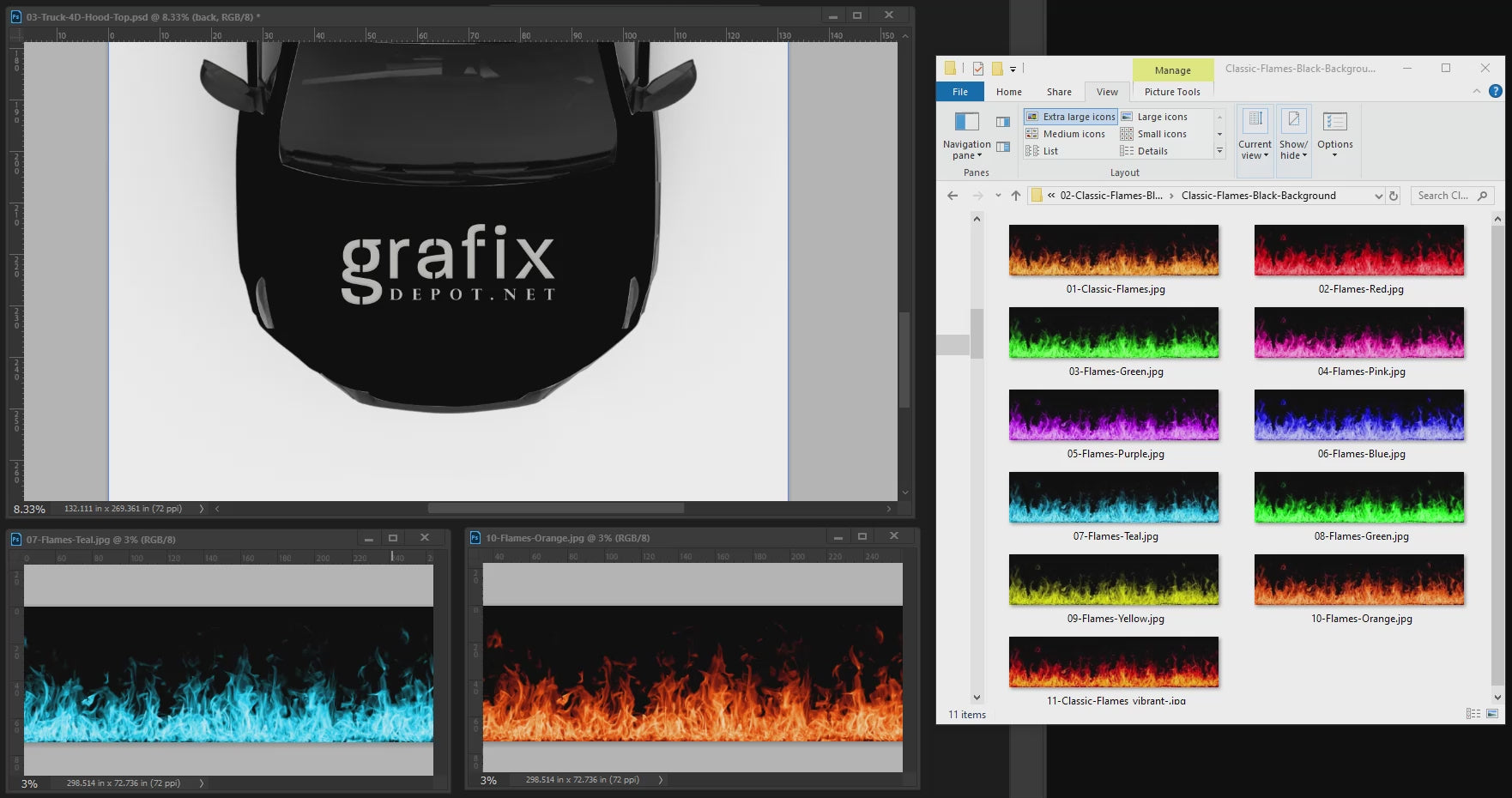Open the File tab in Explorer
The image size is (1512, 798).
(x=960, y=92)
